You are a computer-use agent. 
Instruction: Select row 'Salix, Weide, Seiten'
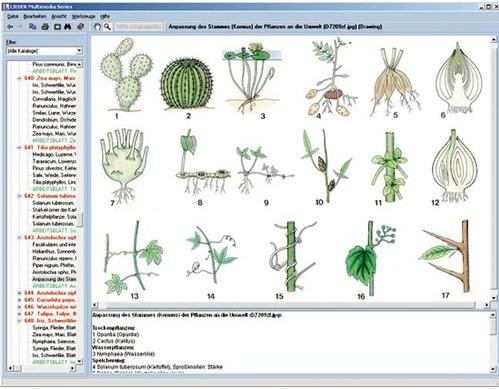(x=54, y=175)
